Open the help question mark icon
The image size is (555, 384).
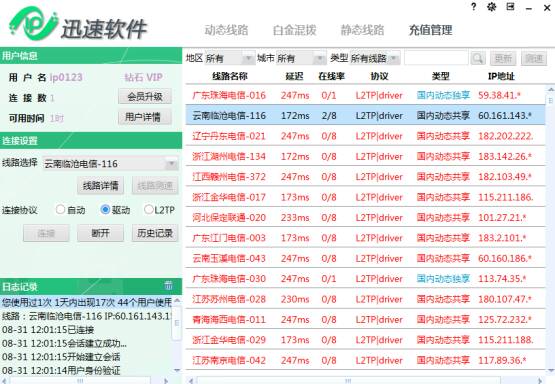click(474, 7)
